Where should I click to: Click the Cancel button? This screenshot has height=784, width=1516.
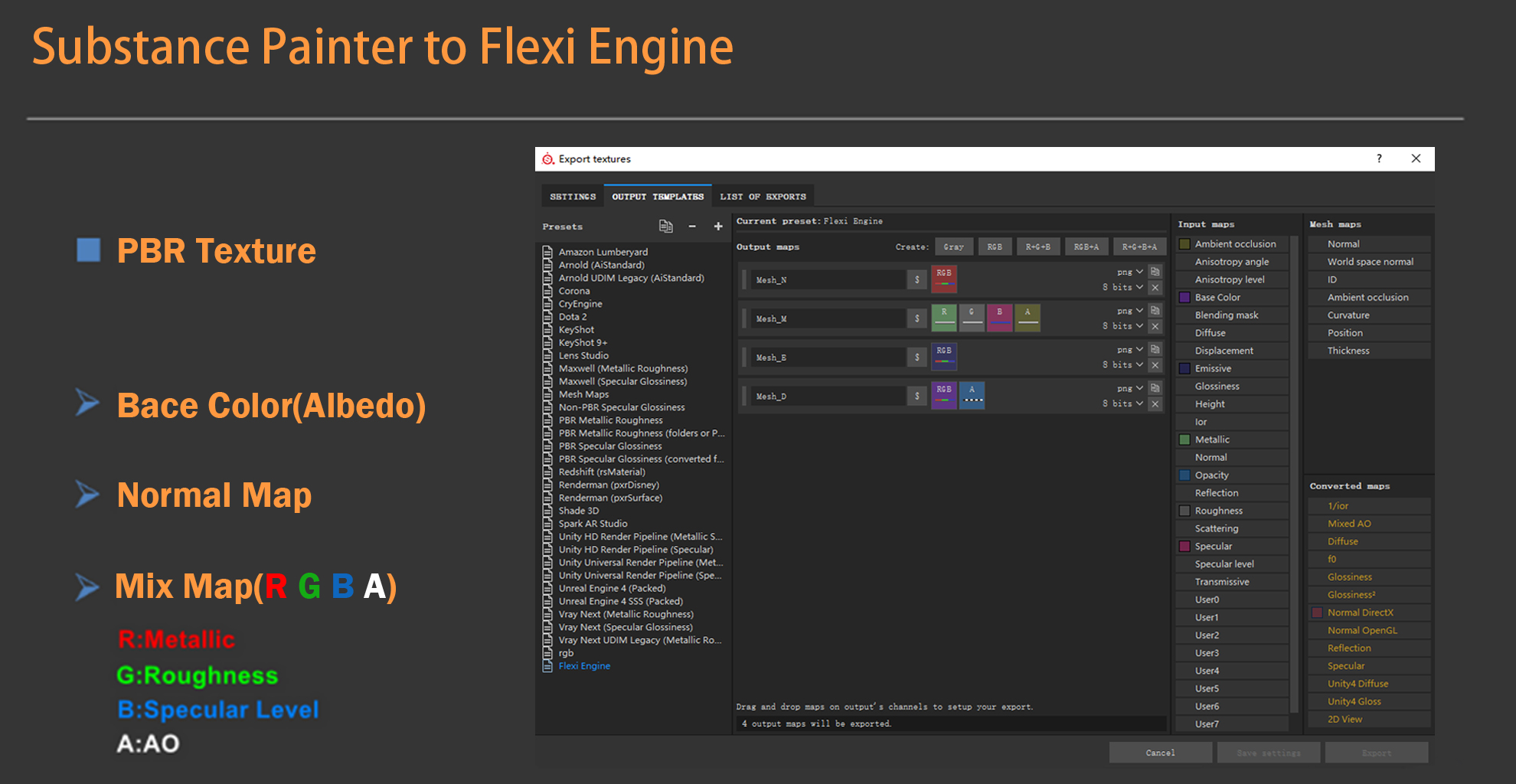coord(1161,753)
